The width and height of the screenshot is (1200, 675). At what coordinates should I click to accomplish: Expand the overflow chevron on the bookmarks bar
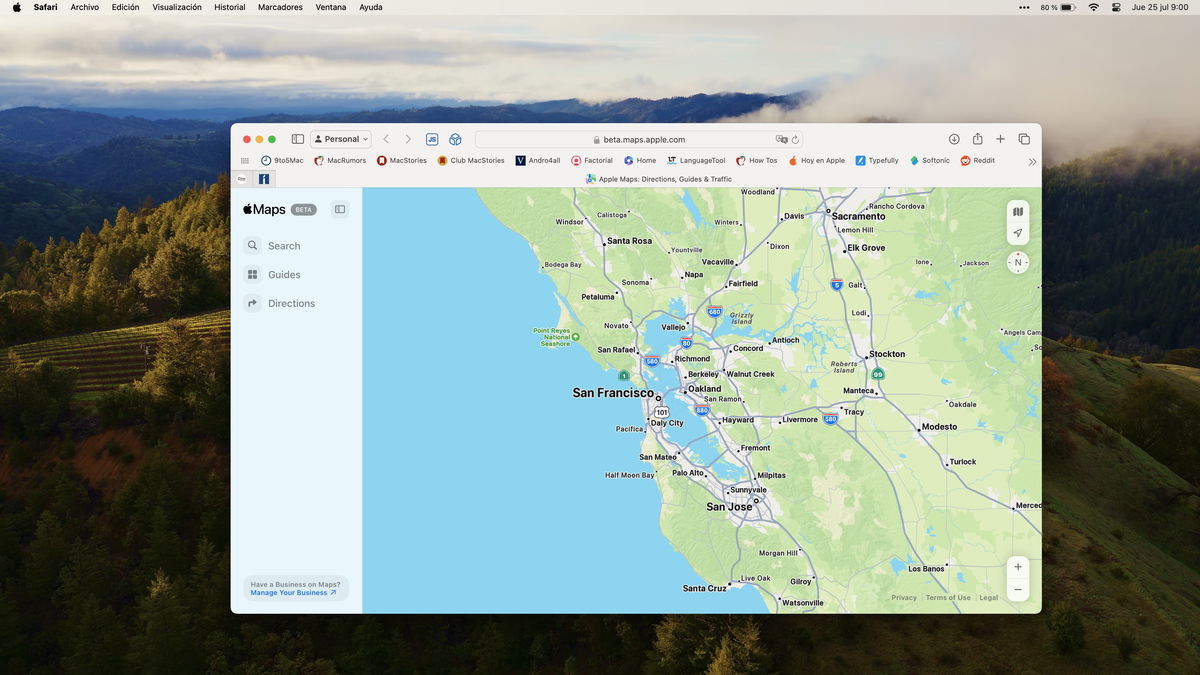[x=1032, y=161]
